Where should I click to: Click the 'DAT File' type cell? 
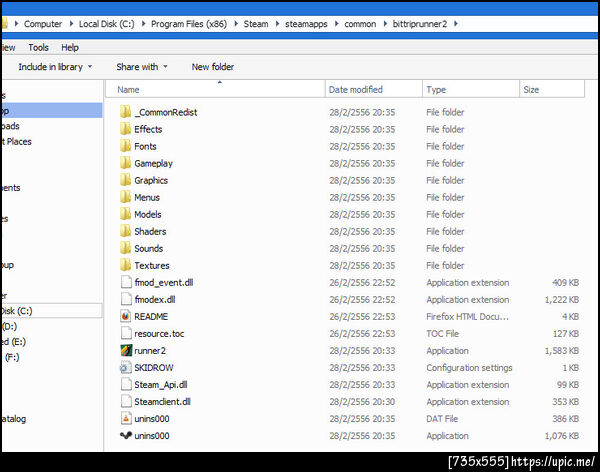(442, 419)
